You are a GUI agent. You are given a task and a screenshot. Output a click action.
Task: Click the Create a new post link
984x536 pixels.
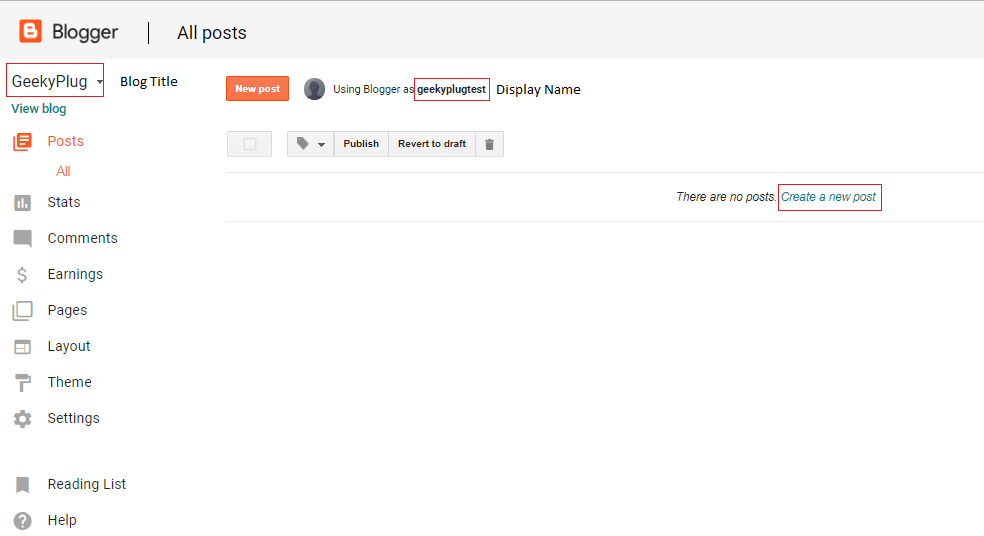[x=828, y=197]
